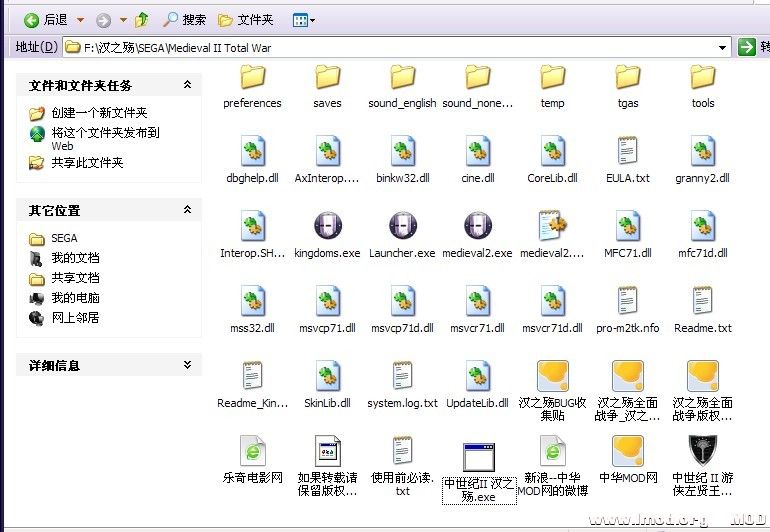Screen dimensions: 770x532
Task: Select CoreLib.dll file
Action: (552, 160)
